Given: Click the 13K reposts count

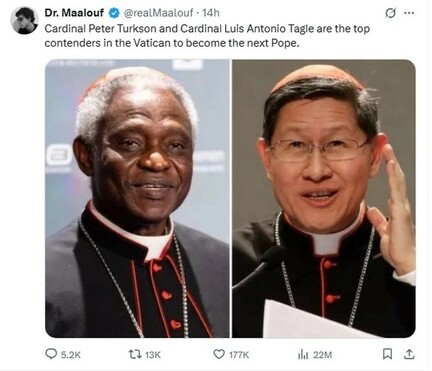Looking at the screenshot, I should [x=153, y=355].
